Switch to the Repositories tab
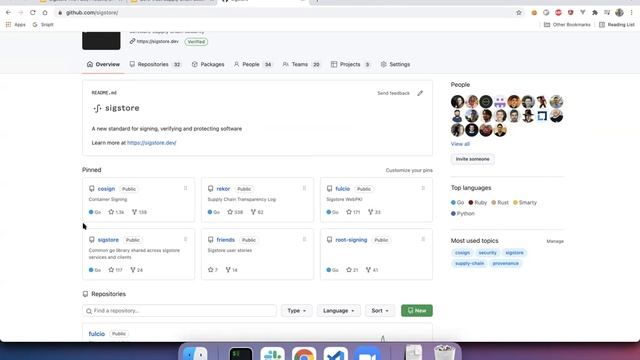 pos(155,64)
